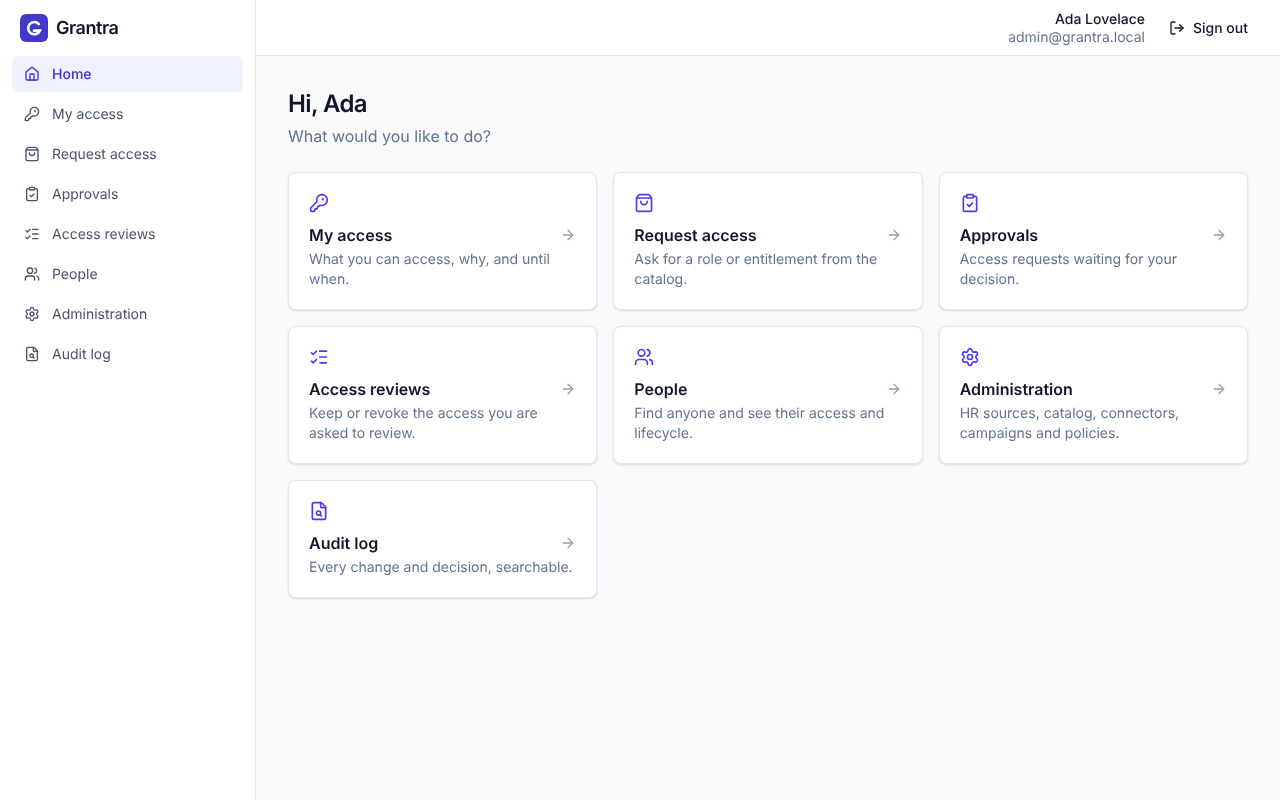The height and width of the screenshot is (800, 1280).
Task: Click "Access requests waiting for your decision." text
Action: 1068,269
